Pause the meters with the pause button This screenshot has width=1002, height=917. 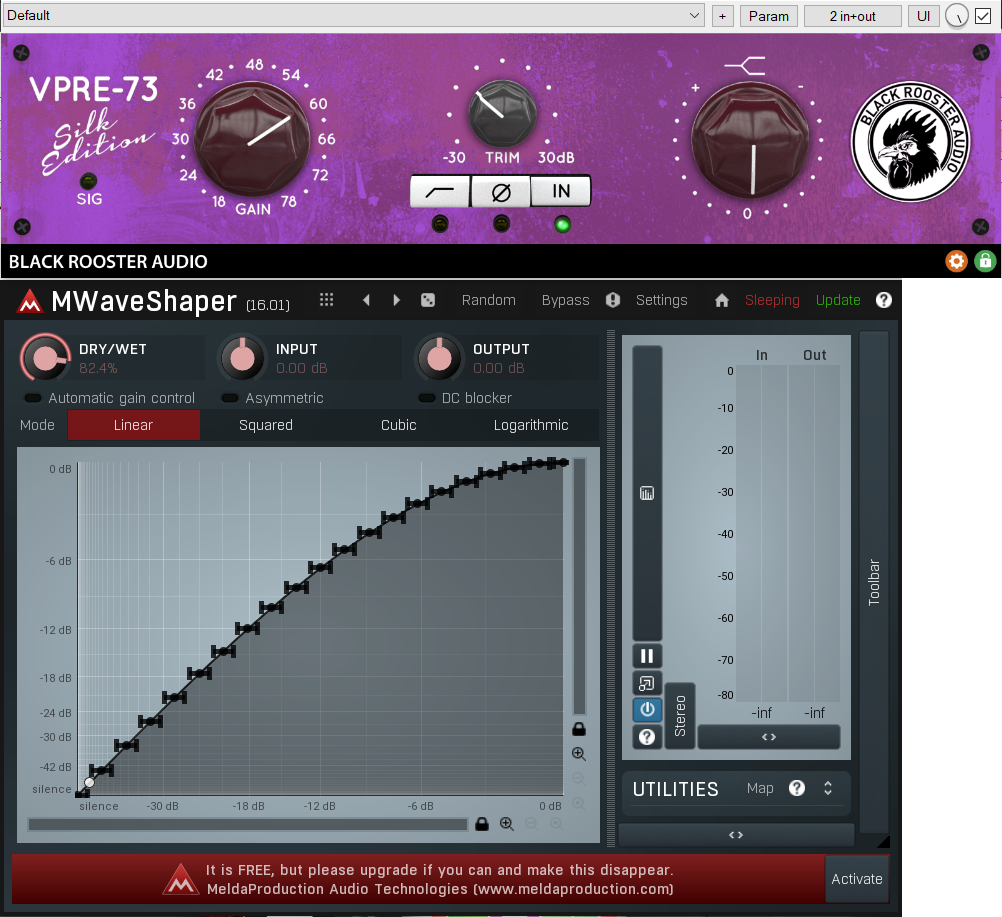pyautogui.click(x=647, y=656)
